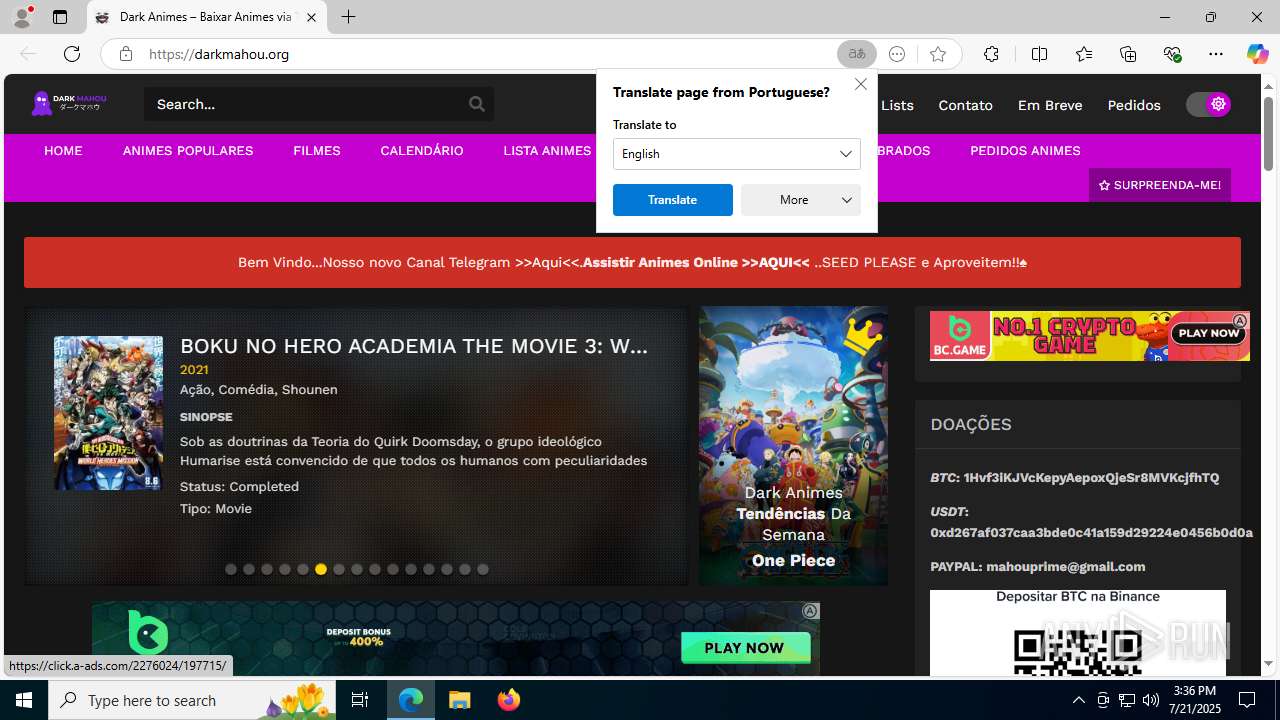Add this page to favorites star
The image size is (1280, 720).
(937, 54)
